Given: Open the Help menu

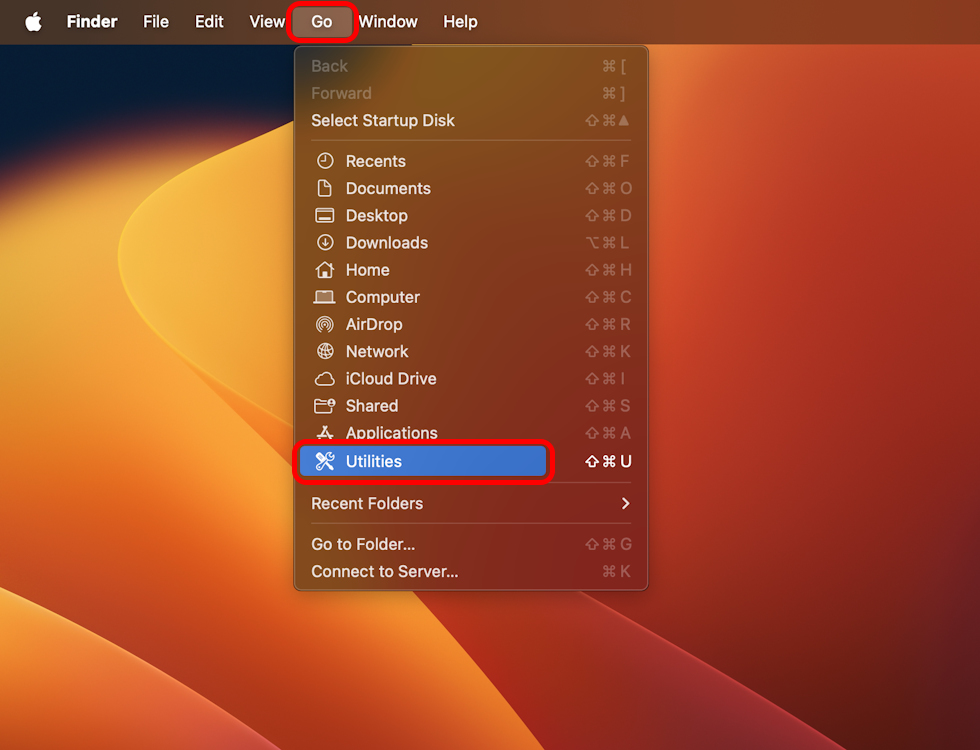Looking at the screenshot, I should click(x=460, y=22).
